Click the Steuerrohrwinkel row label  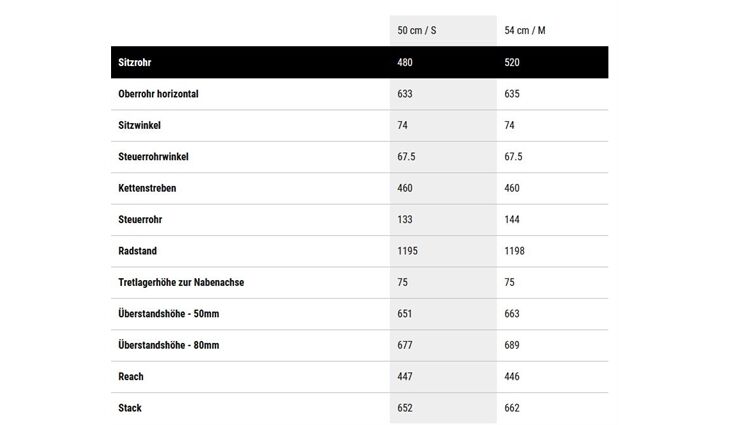153,156
